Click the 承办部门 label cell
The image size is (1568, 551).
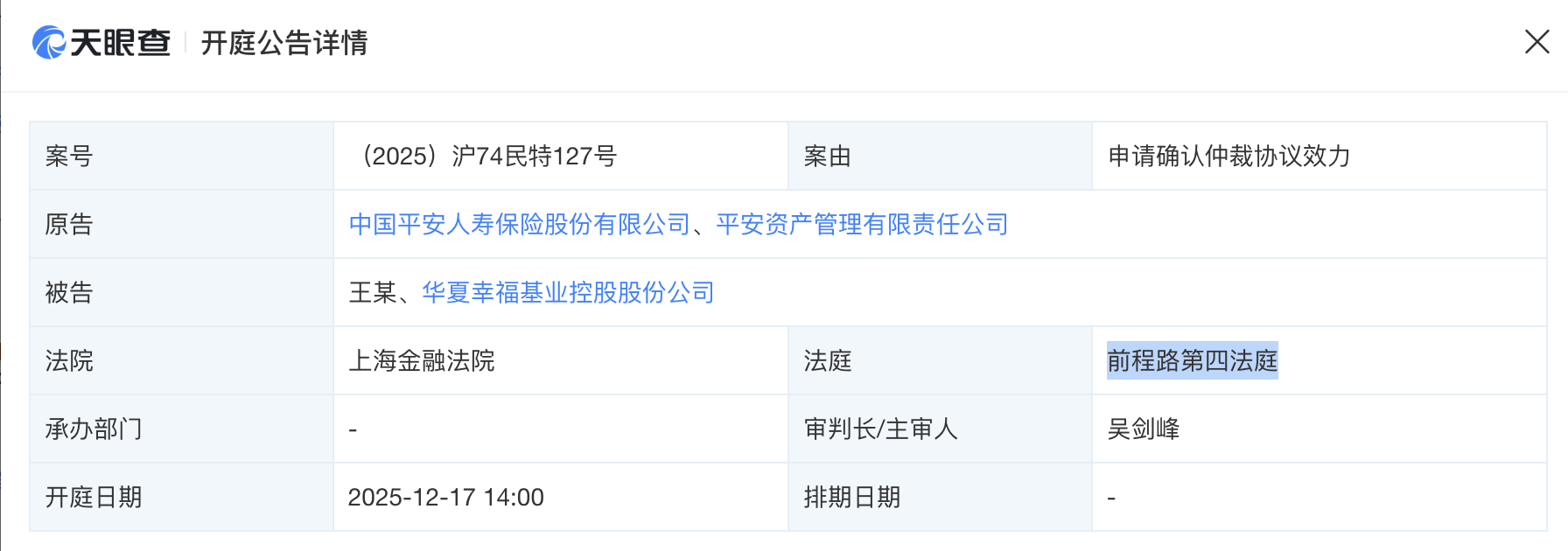[x=94, y=429]
